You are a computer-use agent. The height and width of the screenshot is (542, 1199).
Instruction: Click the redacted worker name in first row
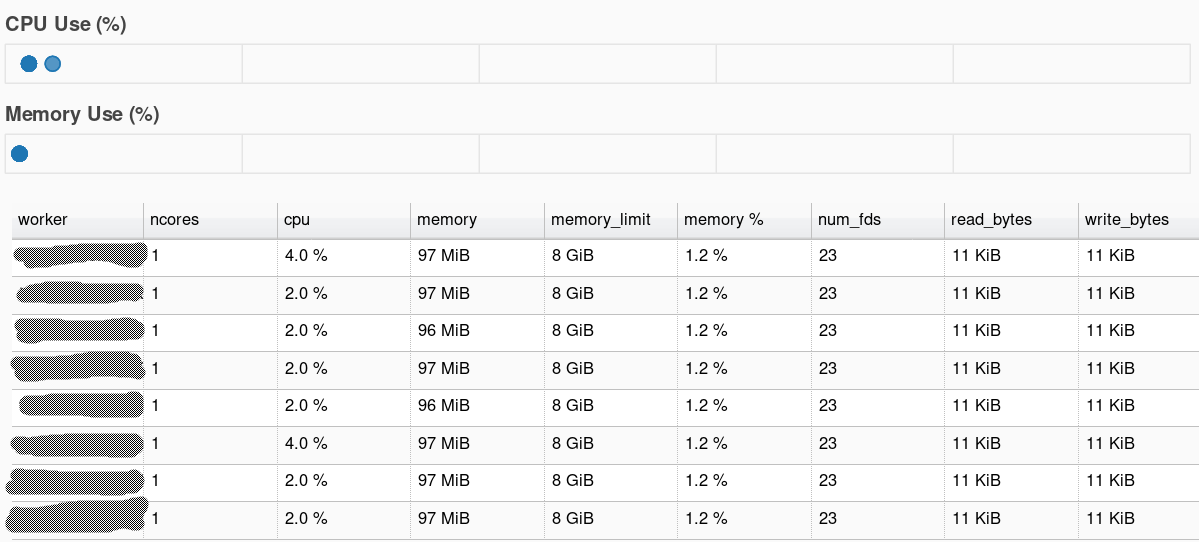click(80, 256)
